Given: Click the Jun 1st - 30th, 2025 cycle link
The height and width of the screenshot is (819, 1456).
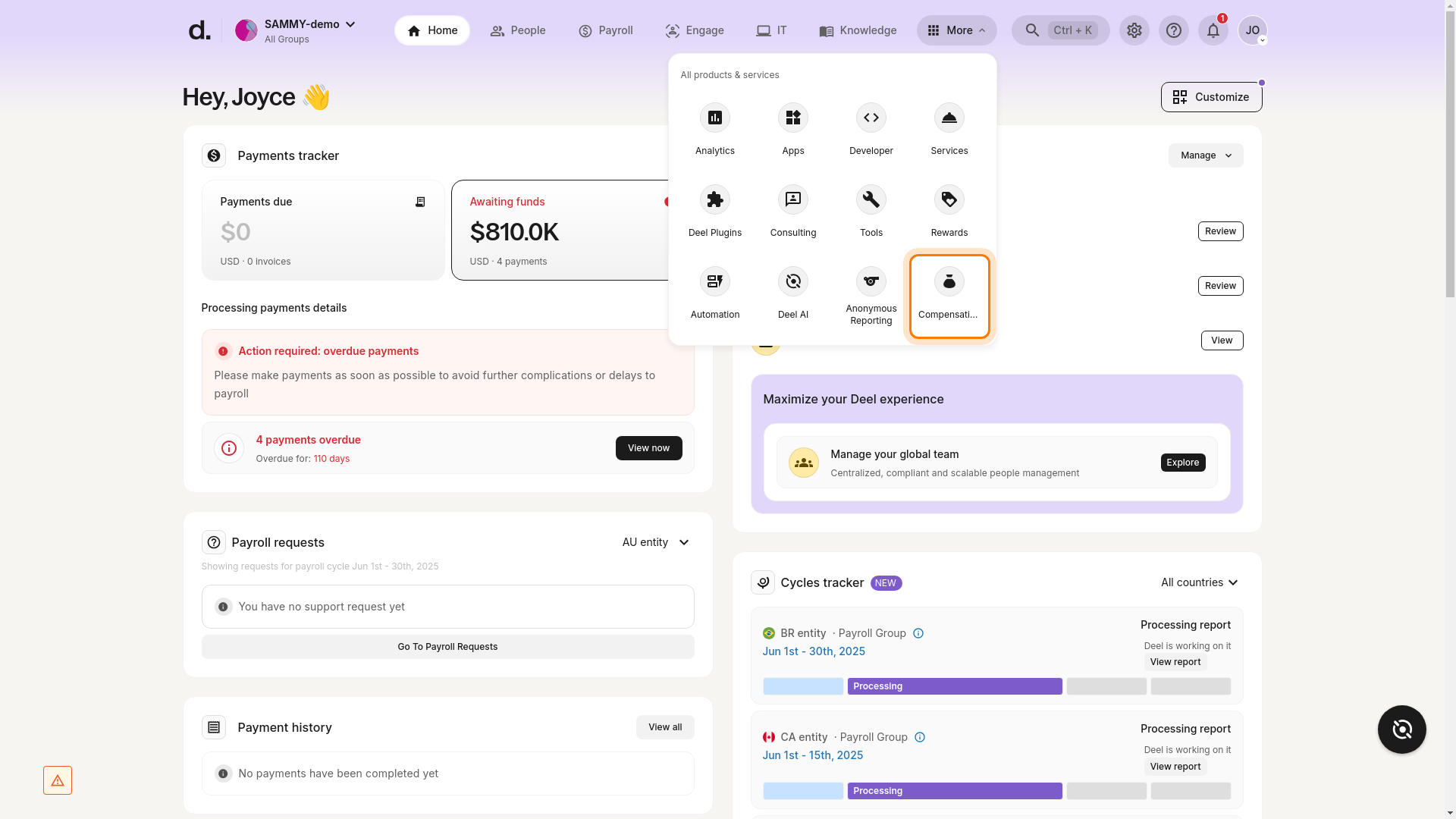Looking at the screenshot, I should pyautogui.click(x=813, y=651).
